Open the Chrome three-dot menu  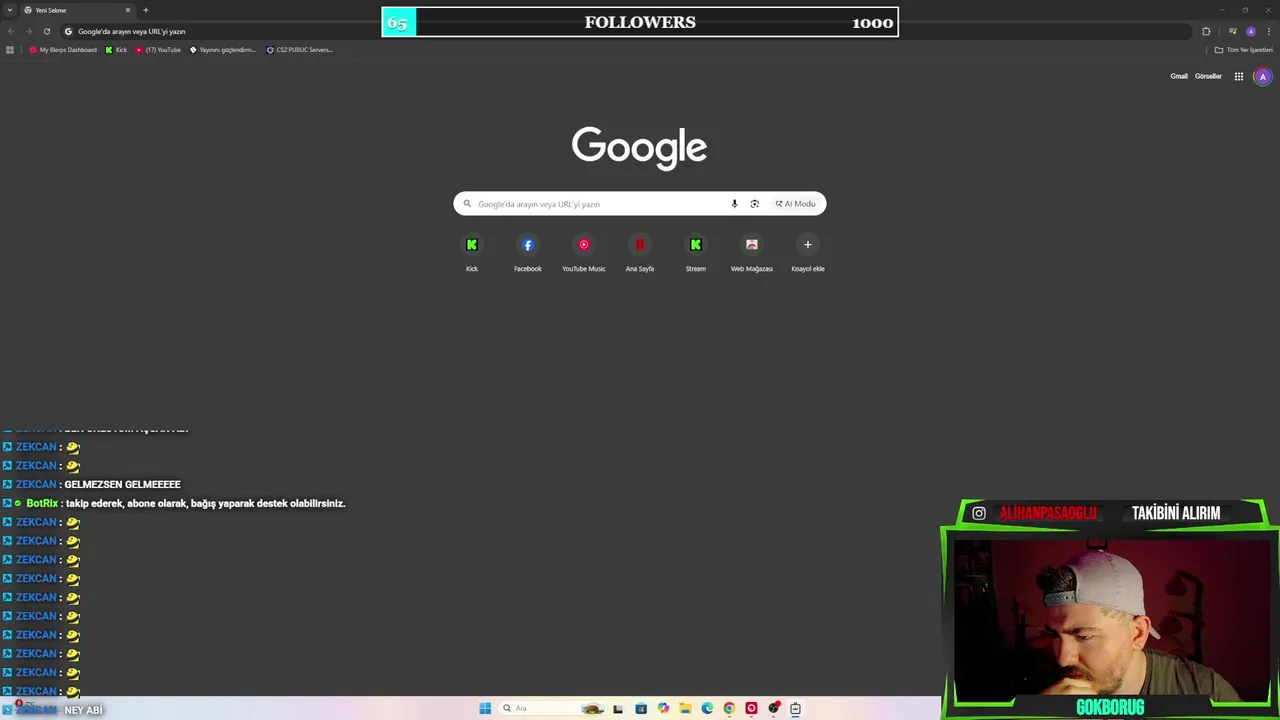click(x=1269, y=31)
